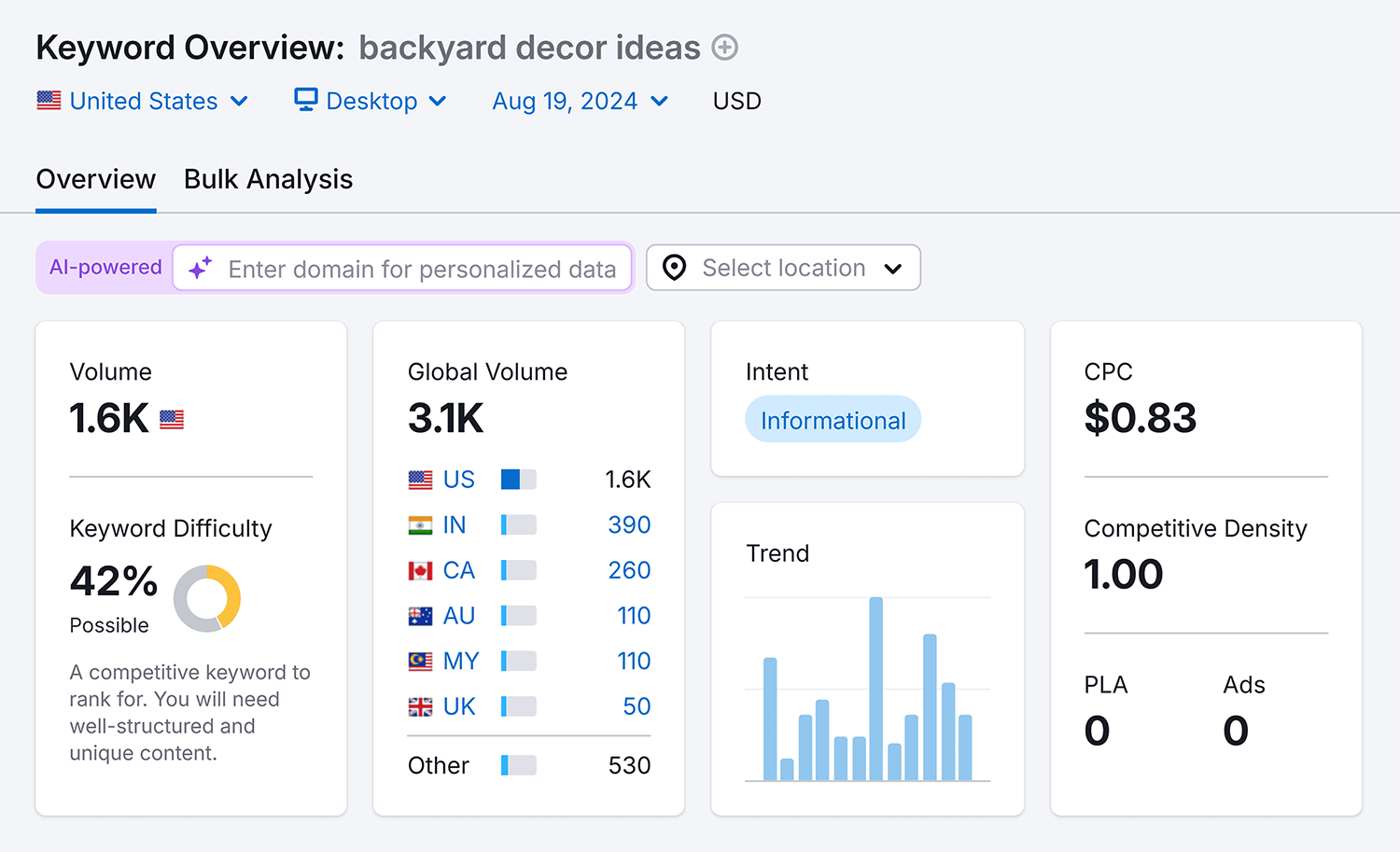Switch to the Bulk Analysis tab
1400x852 pixels.
pos(269,179)
